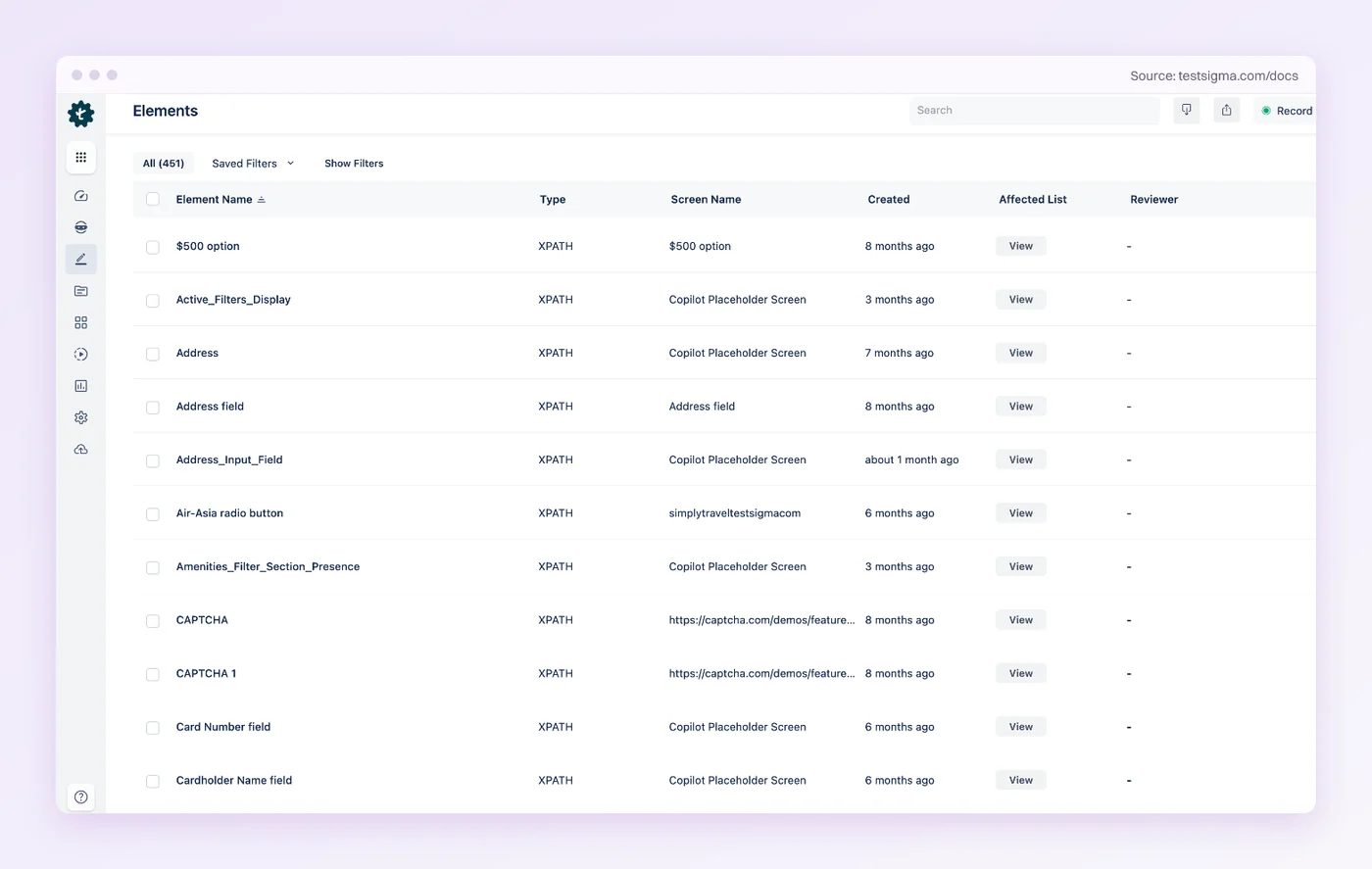Viewport: 1372px width, 869px height.
Task: Click Show Filters
Action: (354, 164)
